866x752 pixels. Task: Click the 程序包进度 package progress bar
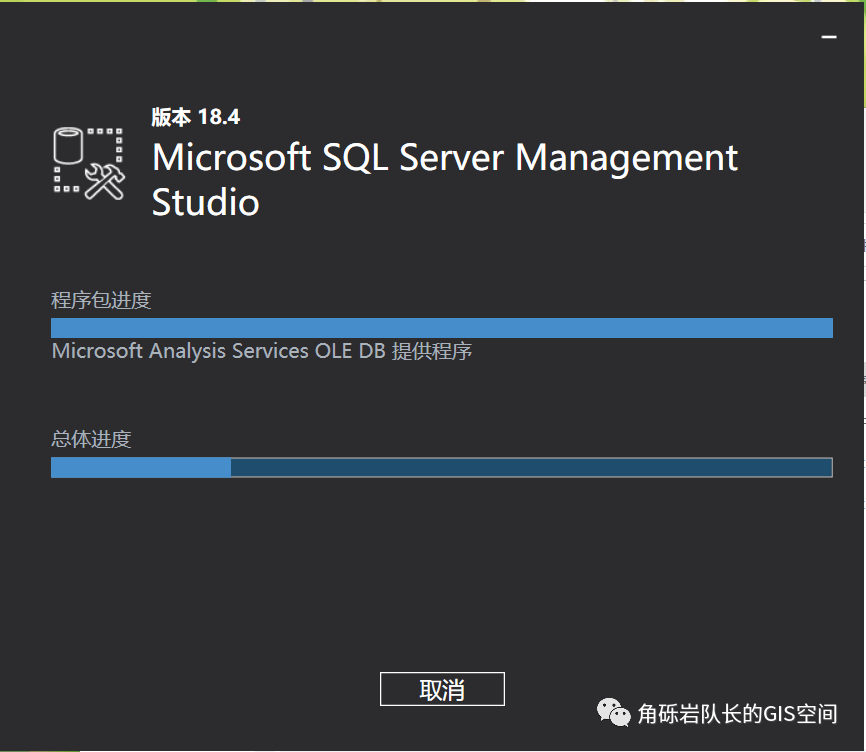442,328
